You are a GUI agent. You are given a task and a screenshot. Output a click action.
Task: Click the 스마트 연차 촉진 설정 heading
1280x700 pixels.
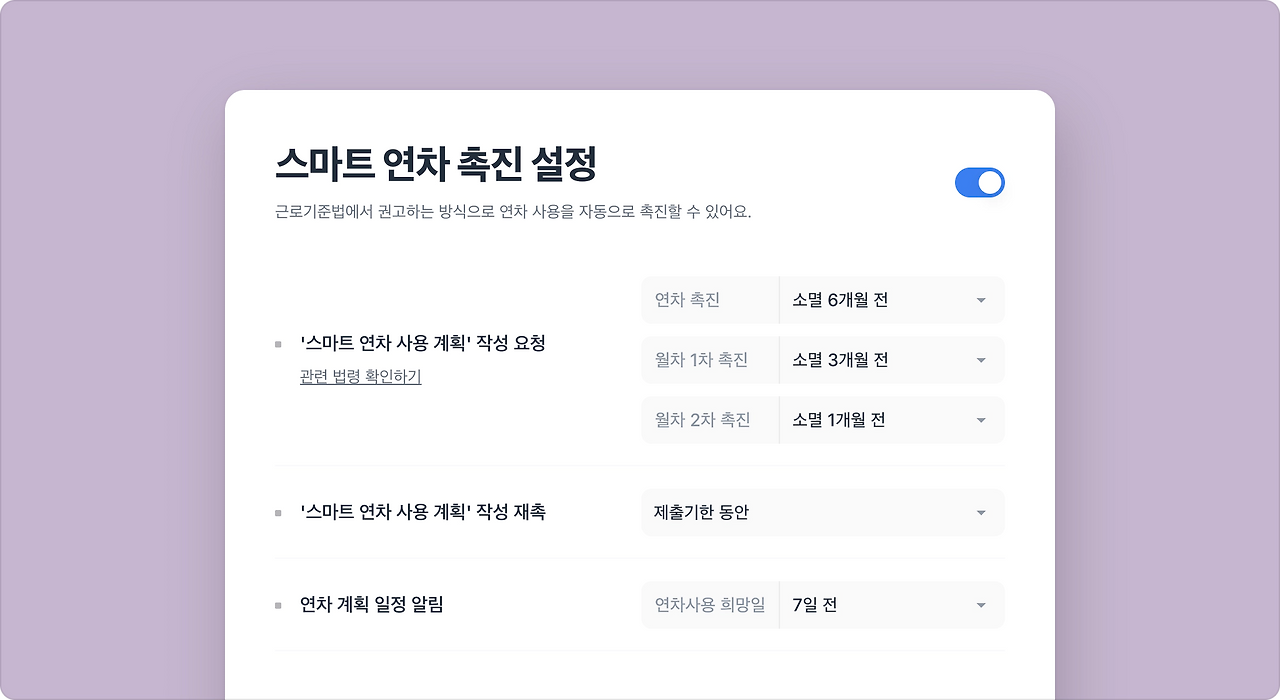click(436, 164)
